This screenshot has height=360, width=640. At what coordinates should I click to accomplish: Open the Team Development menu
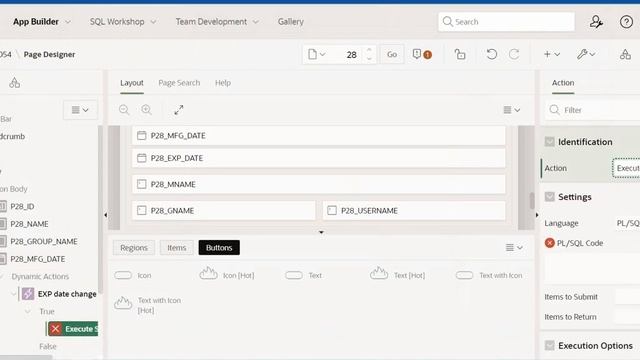click(217, 22)
